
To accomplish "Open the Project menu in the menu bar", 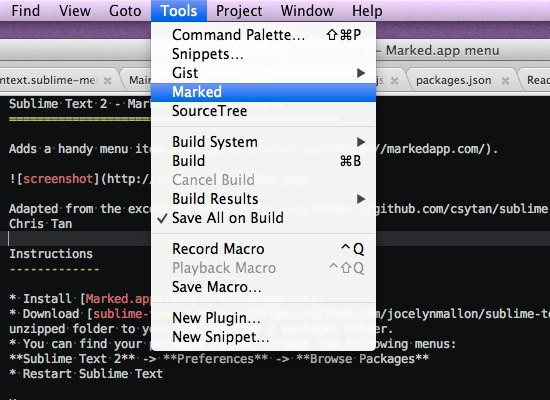I will coord(239,11).
